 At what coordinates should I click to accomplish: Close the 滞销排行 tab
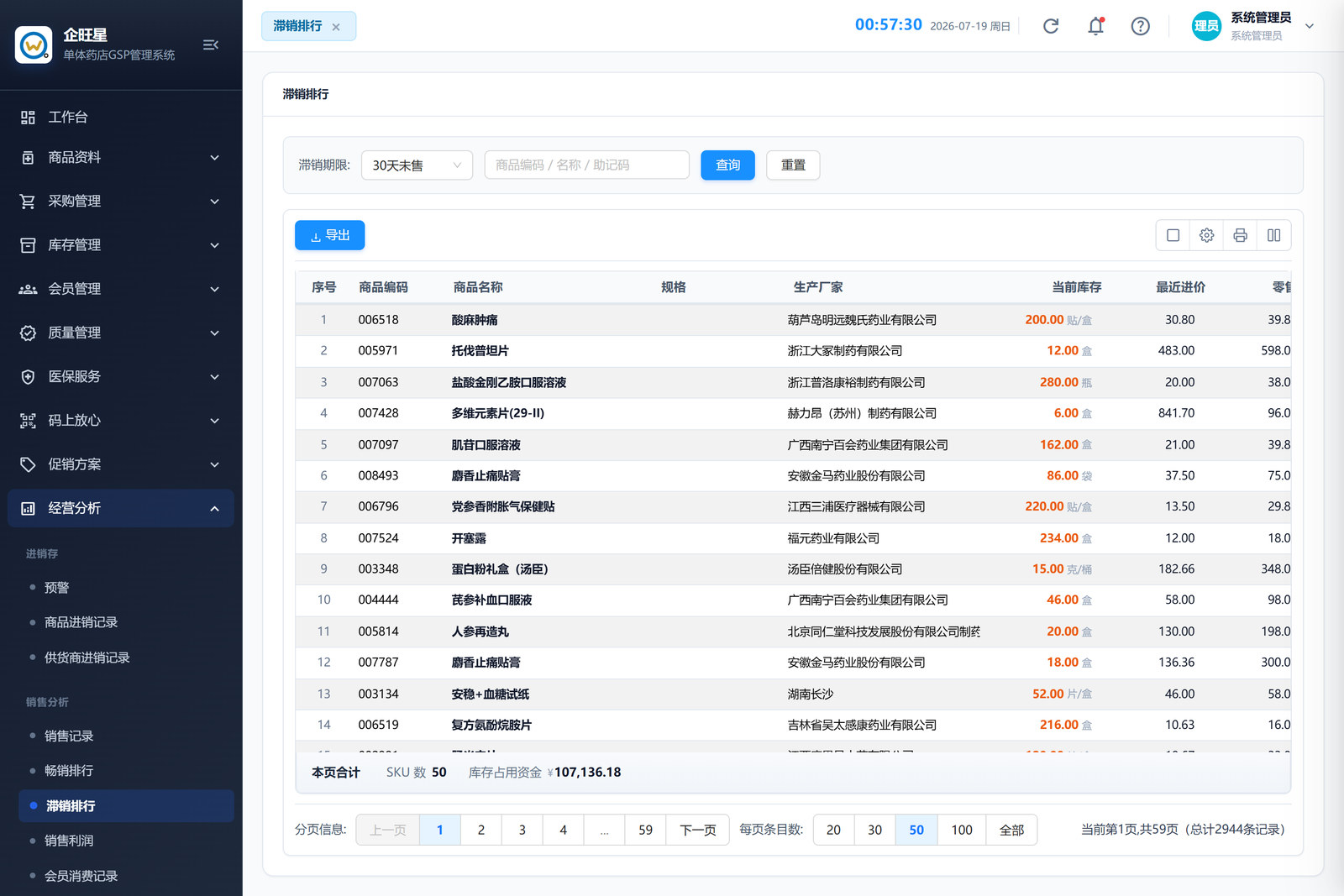(336, 27)
